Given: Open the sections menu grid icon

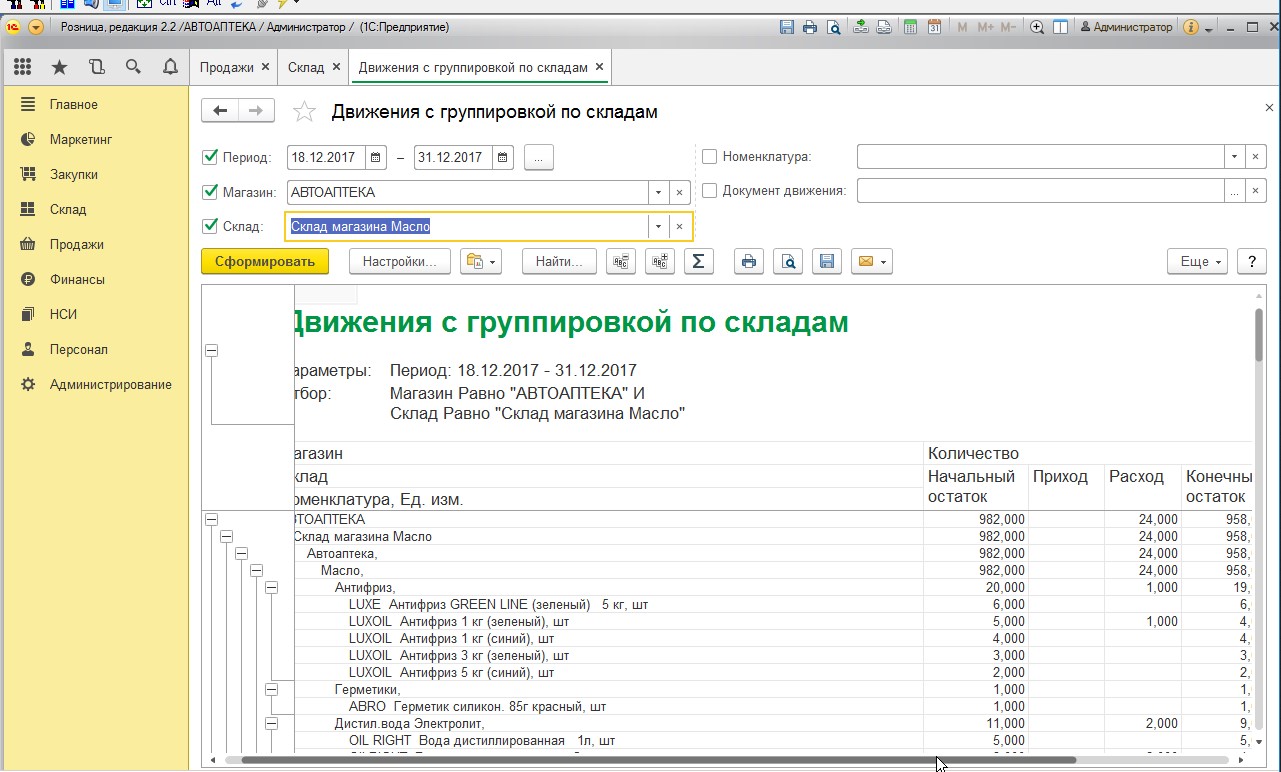Looking at the screenshot, I should coord(23,67).
